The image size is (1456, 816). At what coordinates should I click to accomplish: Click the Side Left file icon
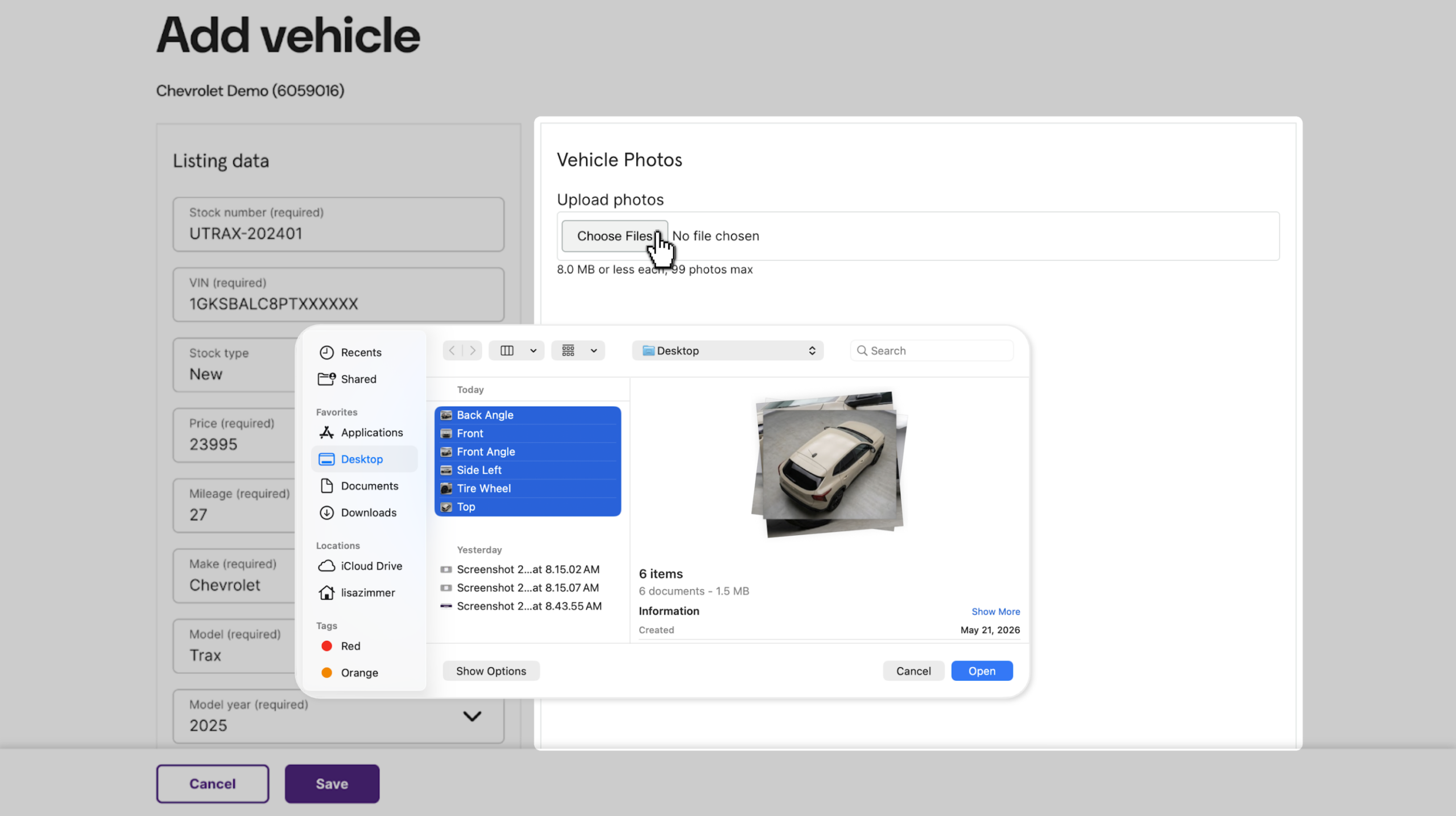pyautogui.click(x=446, y=470)
